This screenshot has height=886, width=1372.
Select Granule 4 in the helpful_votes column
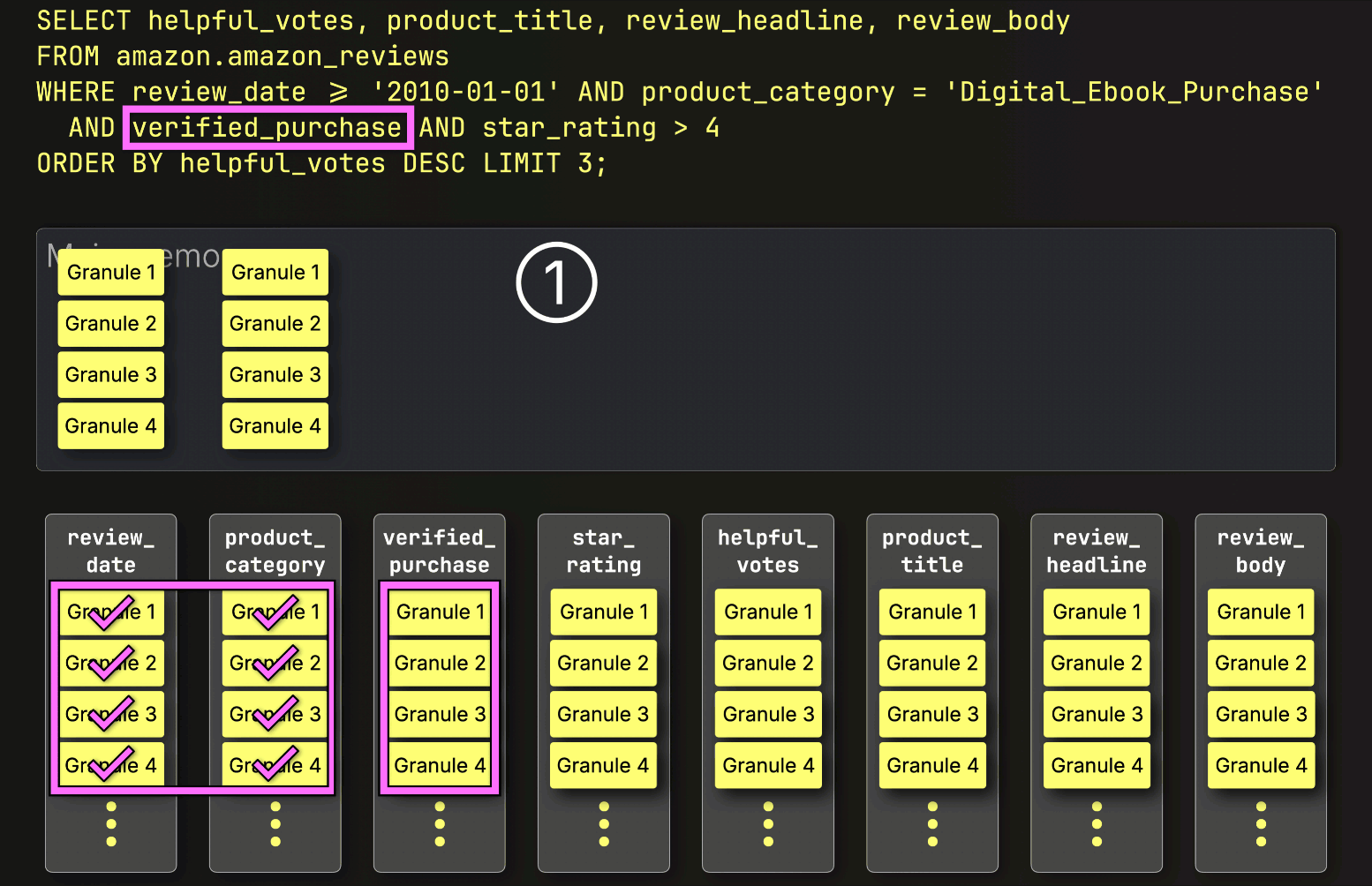[x=767, y=766]
